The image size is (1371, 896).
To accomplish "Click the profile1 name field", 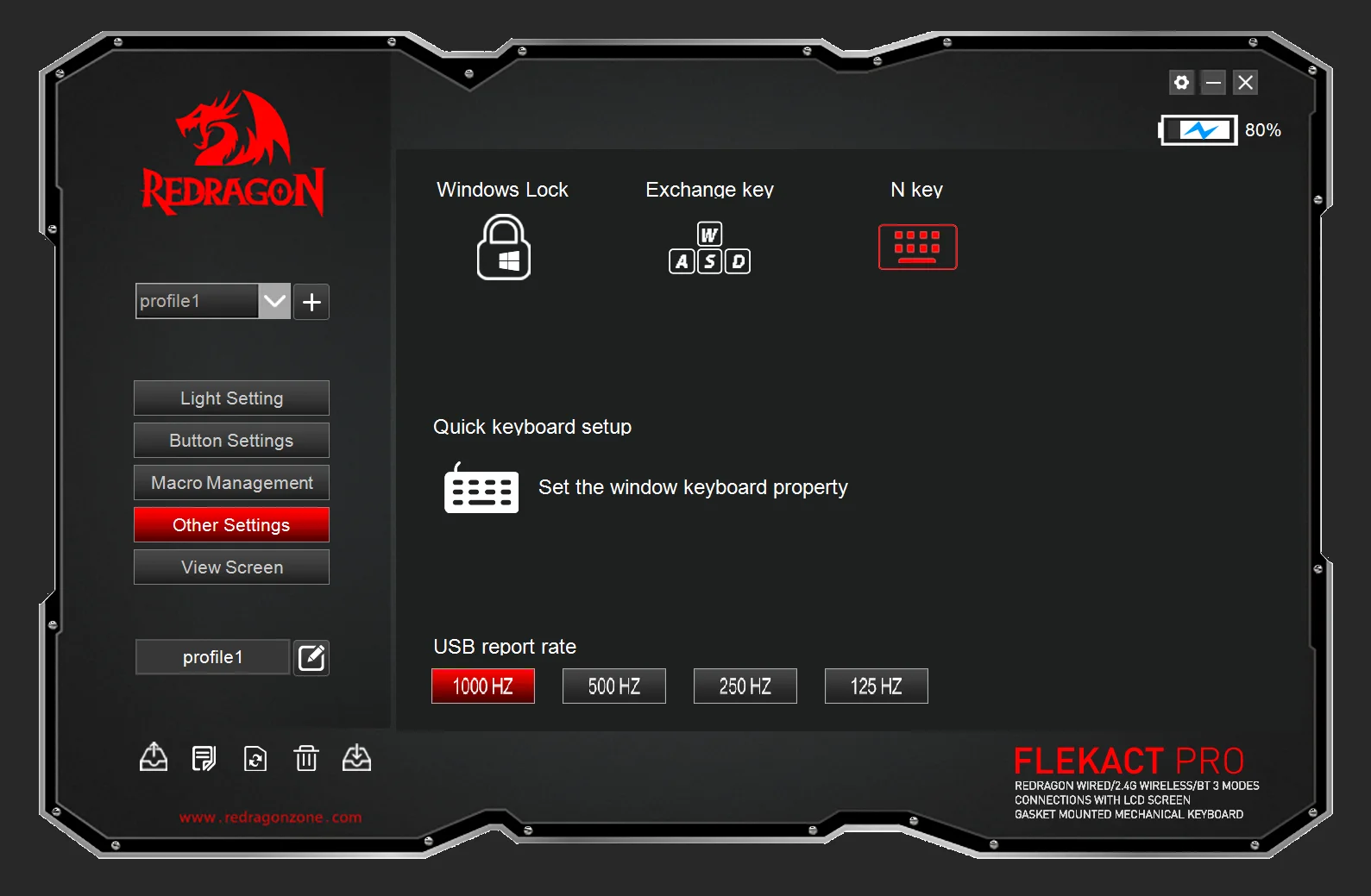I will point(212,657).
